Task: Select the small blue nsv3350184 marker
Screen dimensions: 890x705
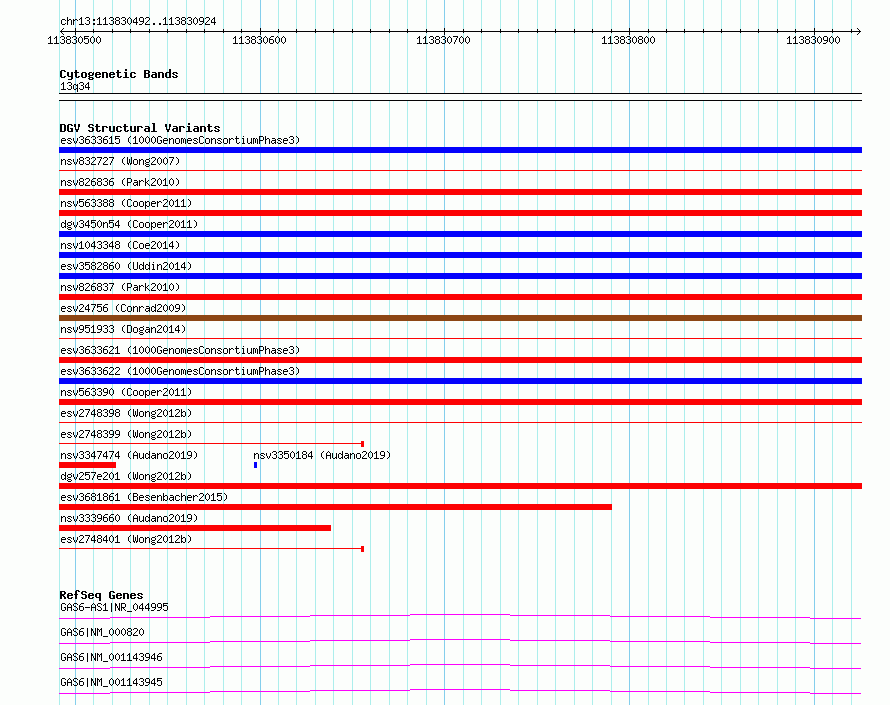Action: pos(255,465)
